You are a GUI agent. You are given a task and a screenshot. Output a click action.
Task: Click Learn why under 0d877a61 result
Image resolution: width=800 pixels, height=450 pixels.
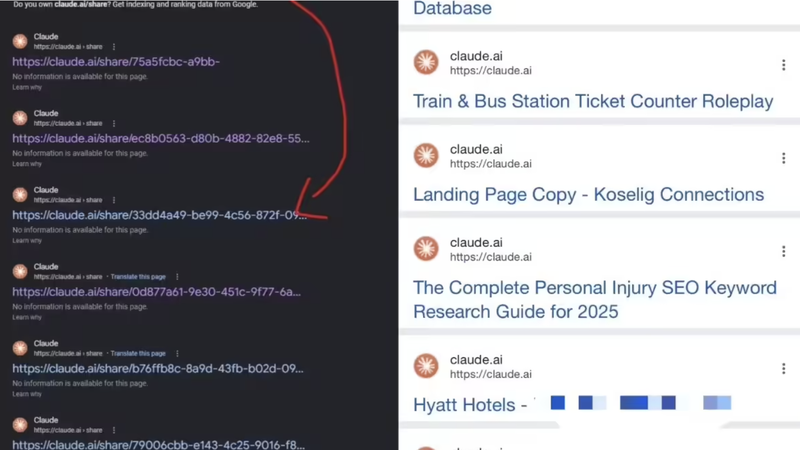(27, 317)
